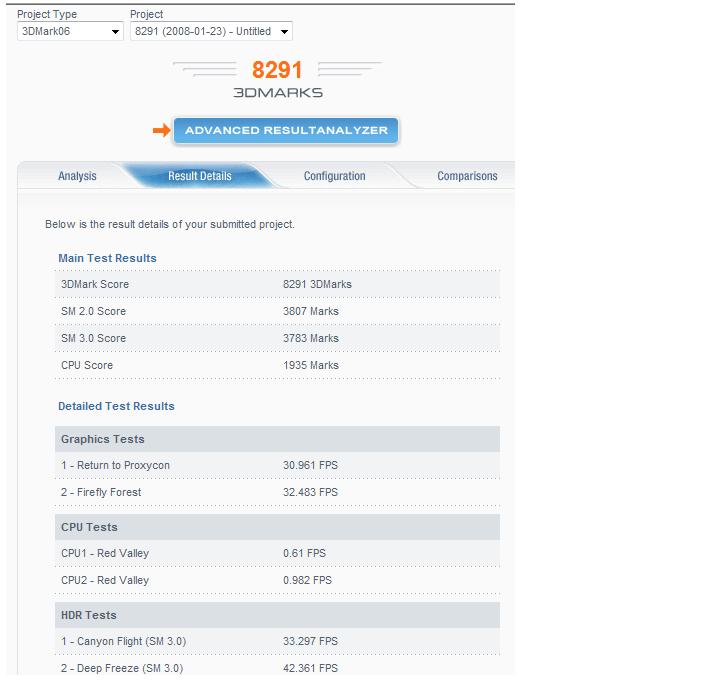Click the 3783 Marks value
Viewport: 720px width, 686px height.
click(x=311, y=338)
